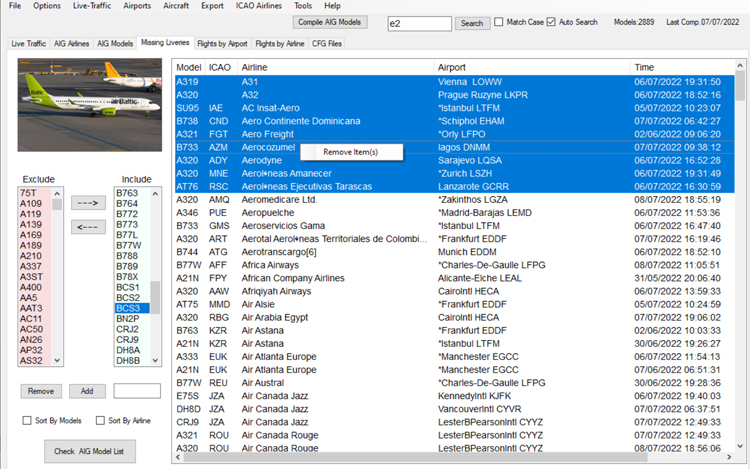Open the Options menu

click(47, 6)
